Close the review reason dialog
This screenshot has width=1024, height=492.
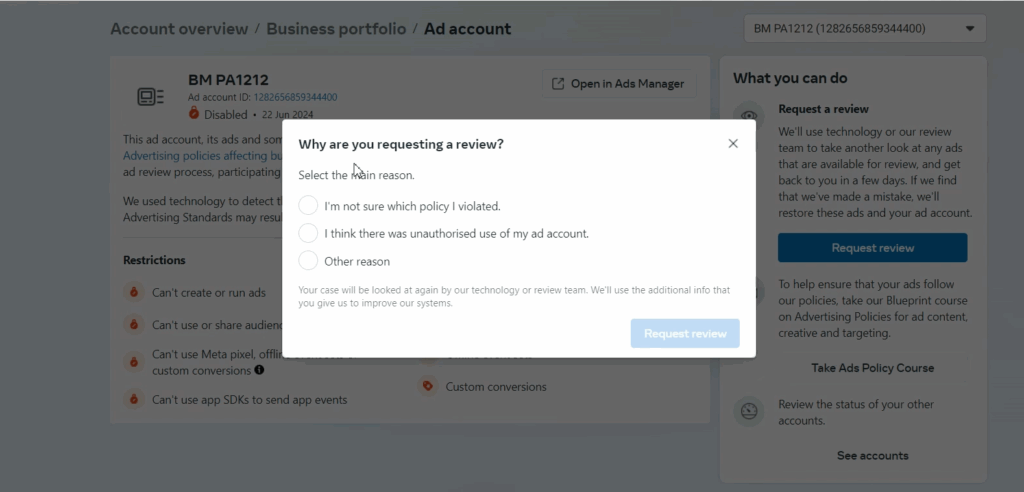tap(733, 143)
